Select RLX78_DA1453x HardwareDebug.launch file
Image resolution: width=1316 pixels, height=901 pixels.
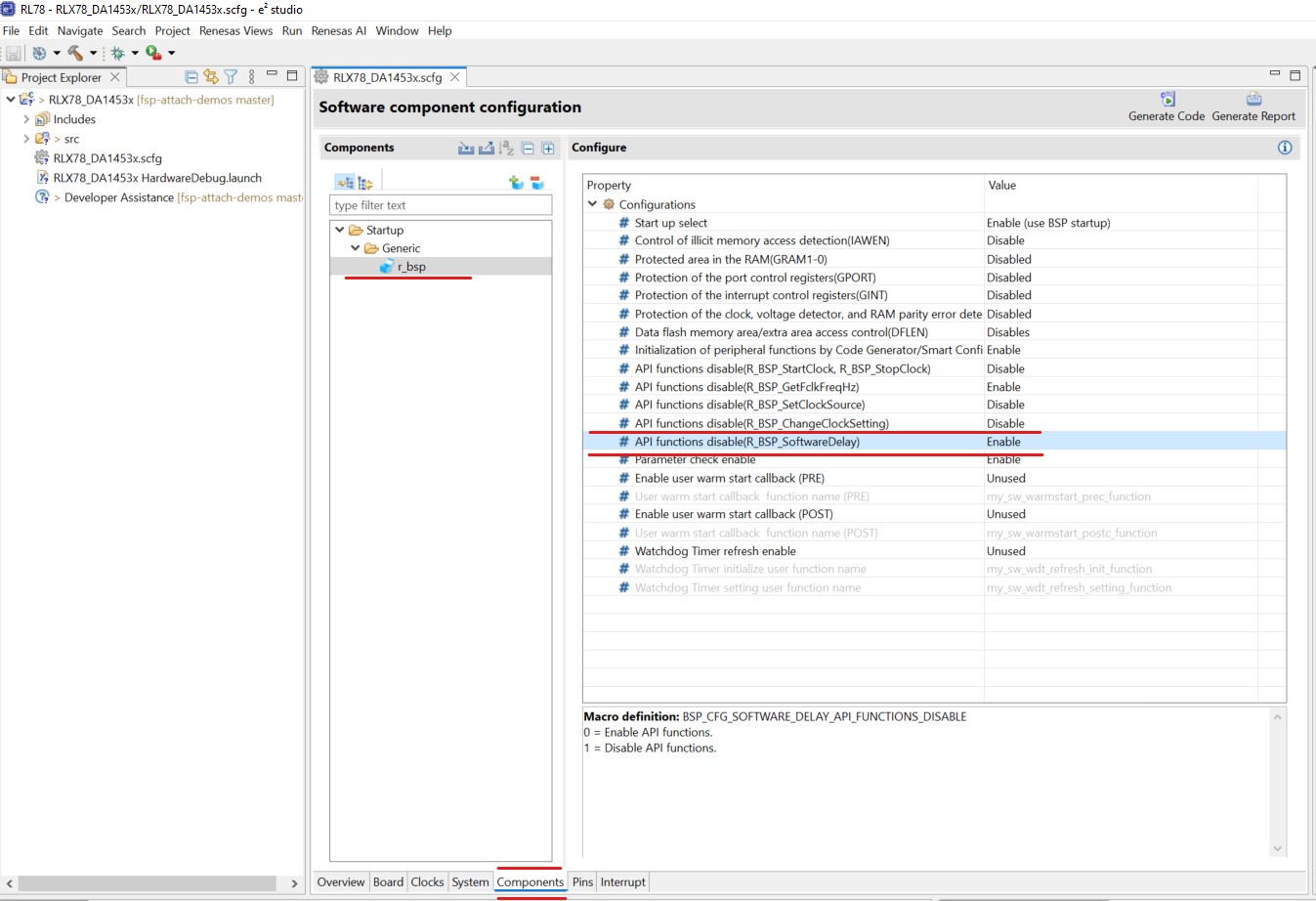[157, 178]
